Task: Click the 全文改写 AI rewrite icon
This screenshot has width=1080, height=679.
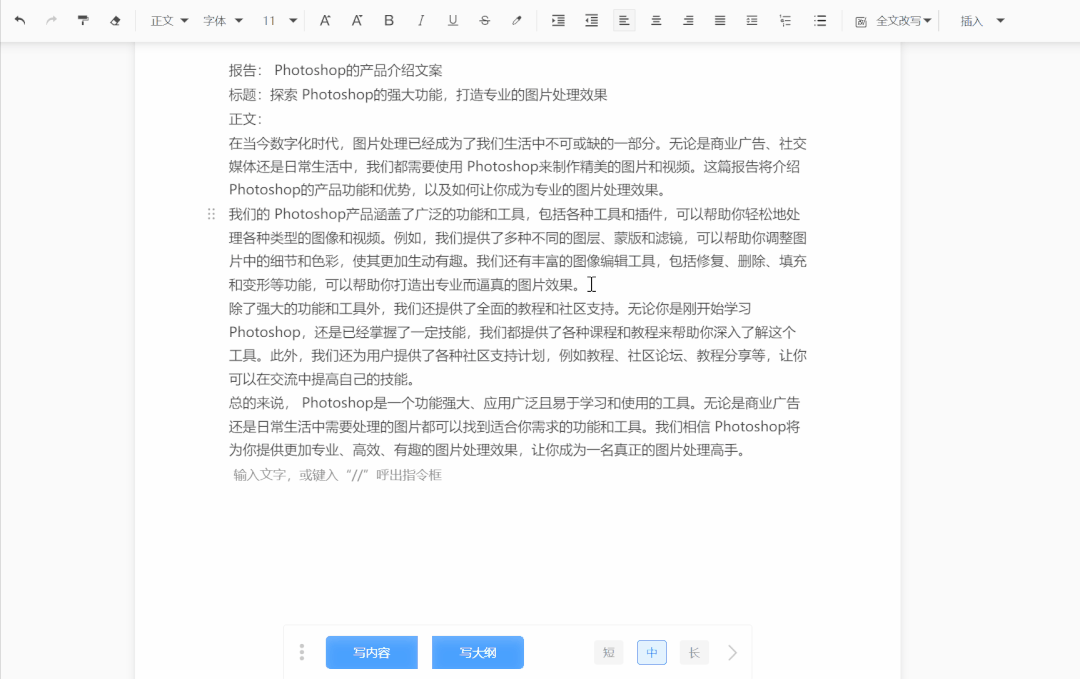Action: pyautogui.click(x=861, y=21)
